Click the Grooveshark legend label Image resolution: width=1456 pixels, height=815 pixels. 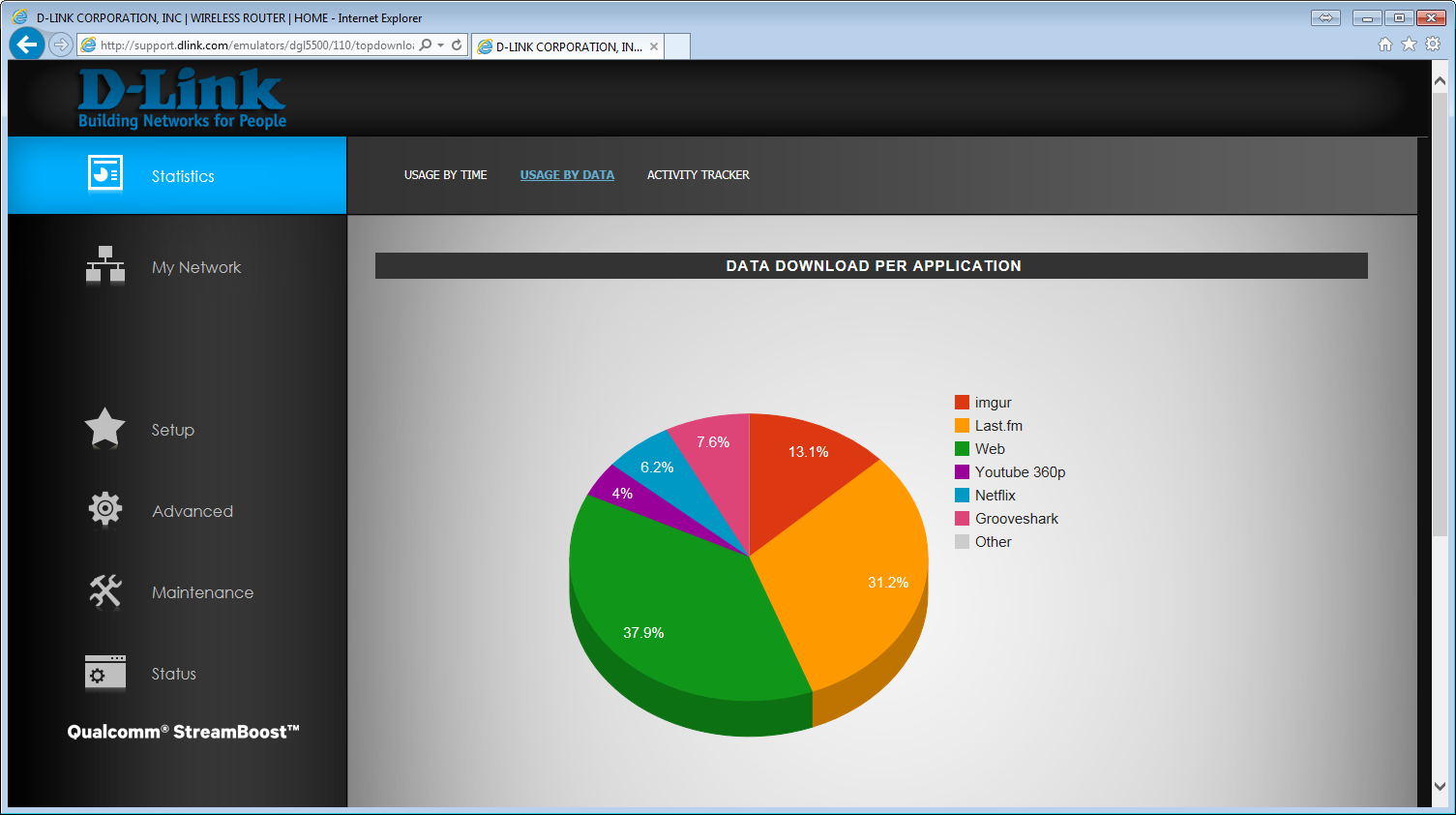pyautogui.click(x=1017, y=519)
